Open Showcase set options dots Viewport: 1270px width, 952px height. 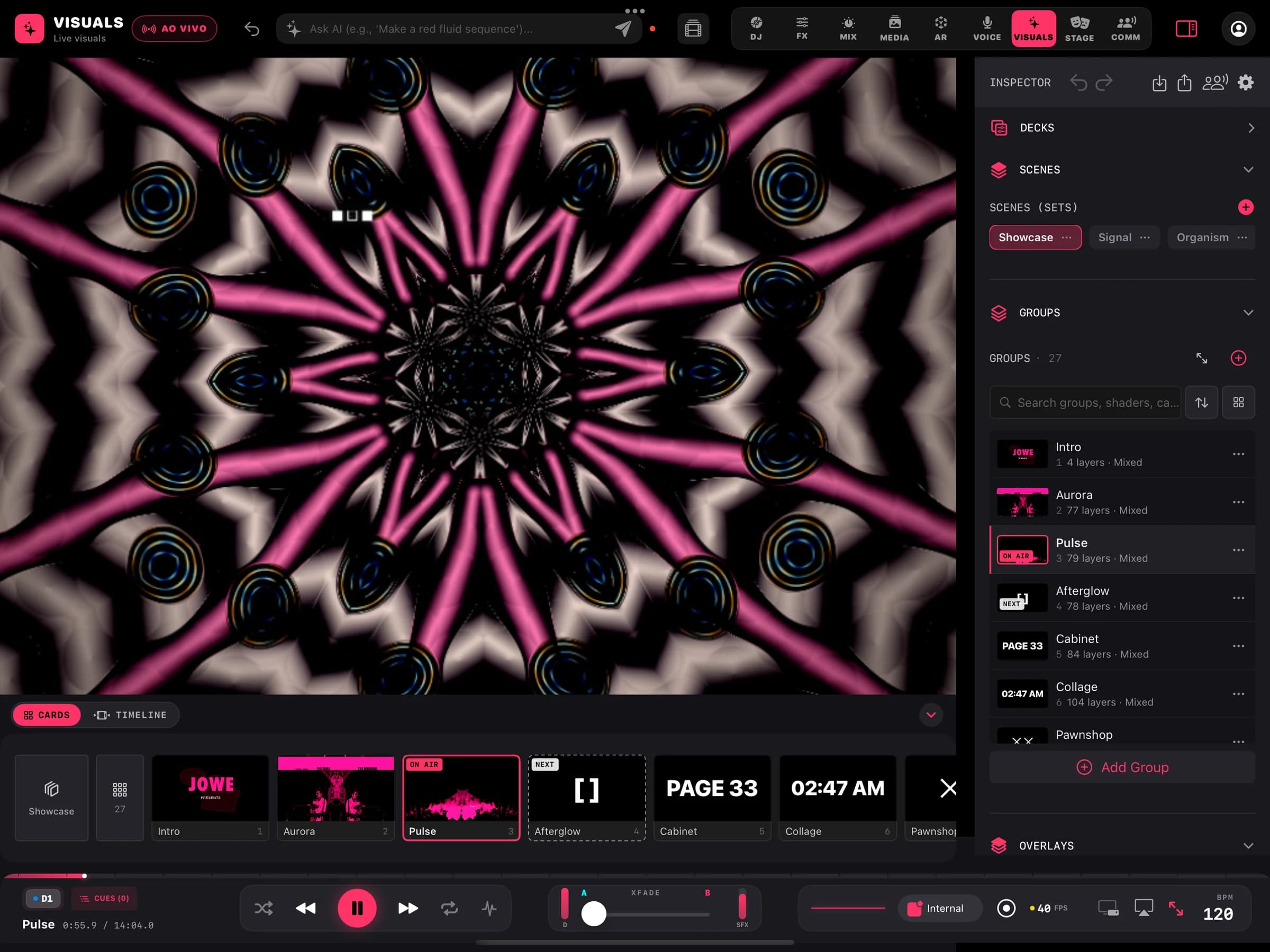coord(1066,237)
